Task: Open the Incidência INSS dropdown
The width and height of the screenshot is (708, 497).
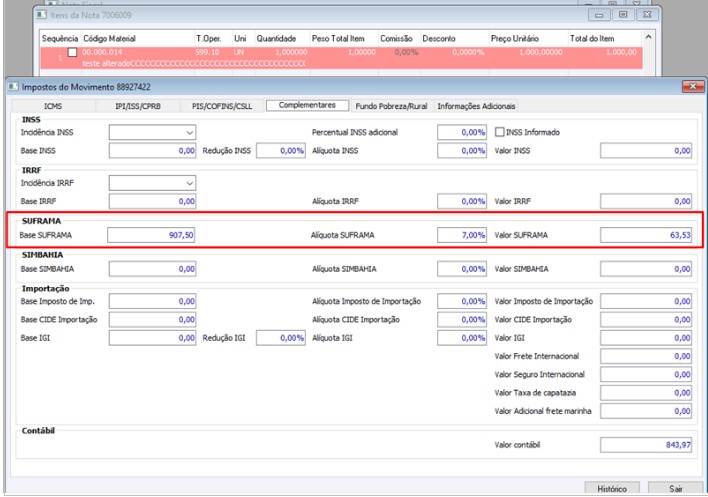Action: [190, 132]
